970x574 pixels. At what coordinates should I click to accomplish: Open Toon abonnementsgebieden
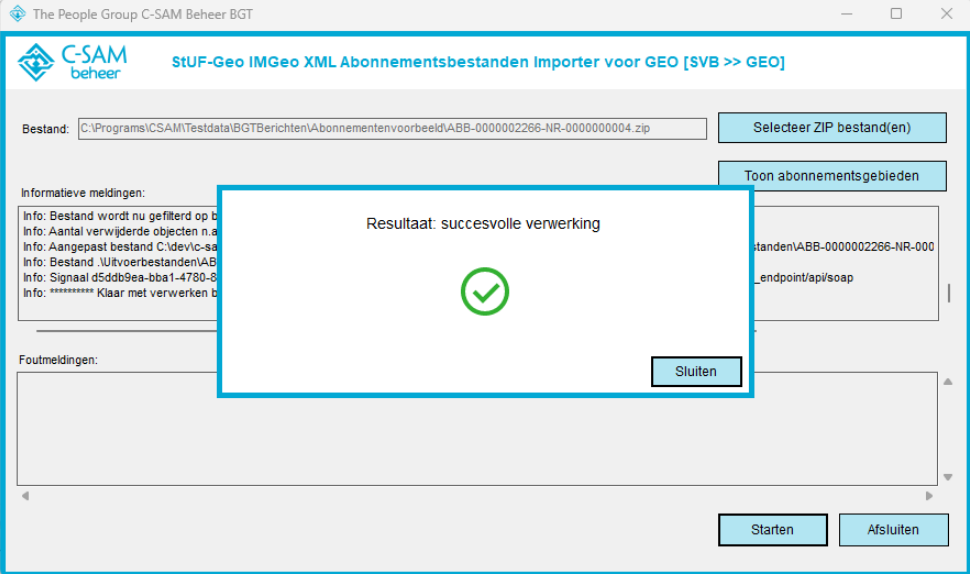click(x=832, y=176)
